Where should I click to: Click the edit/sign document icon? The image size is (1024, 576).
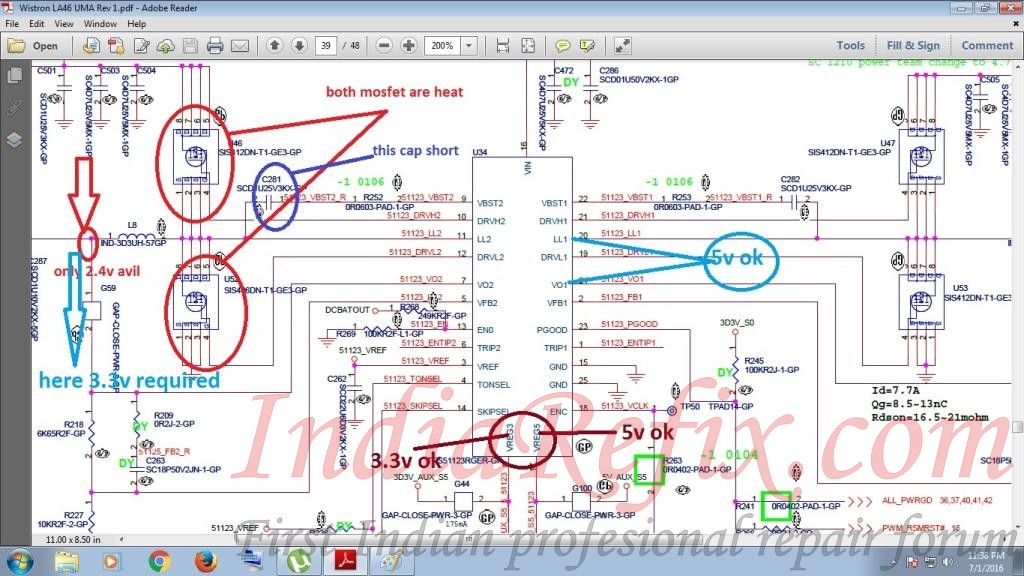tap(141, 46)
